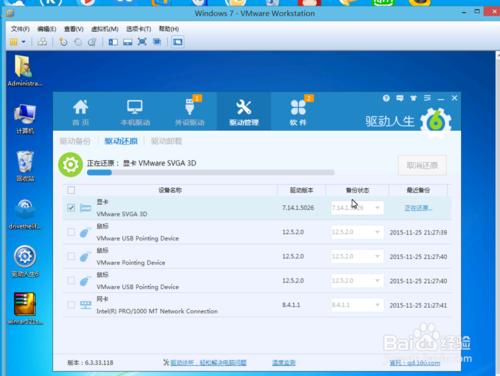Click the 取消还原 cancel restore button
Screen dimensions: 500x376
click(422, 165)
